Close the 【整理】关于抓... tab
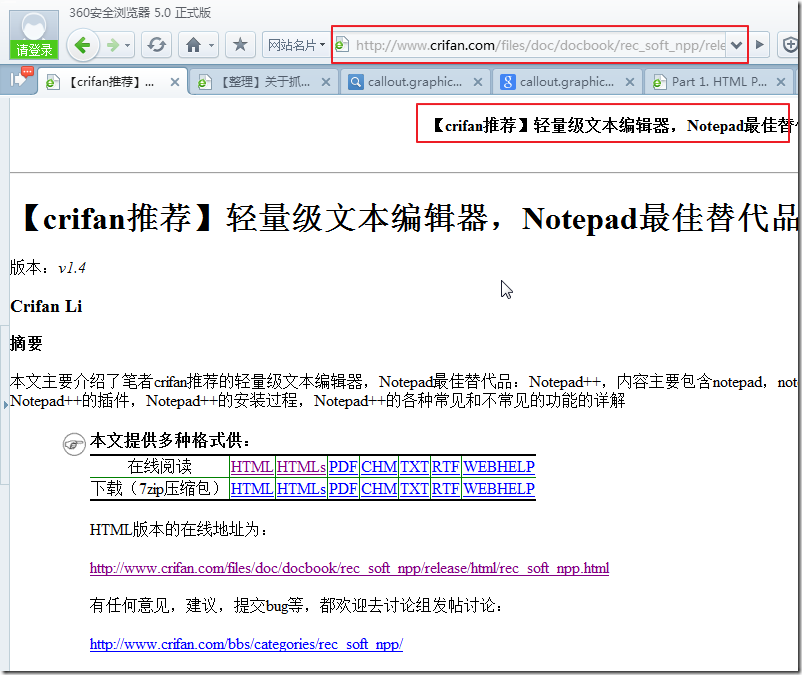Viewport: 802px width, 675px height. [326, 82]
